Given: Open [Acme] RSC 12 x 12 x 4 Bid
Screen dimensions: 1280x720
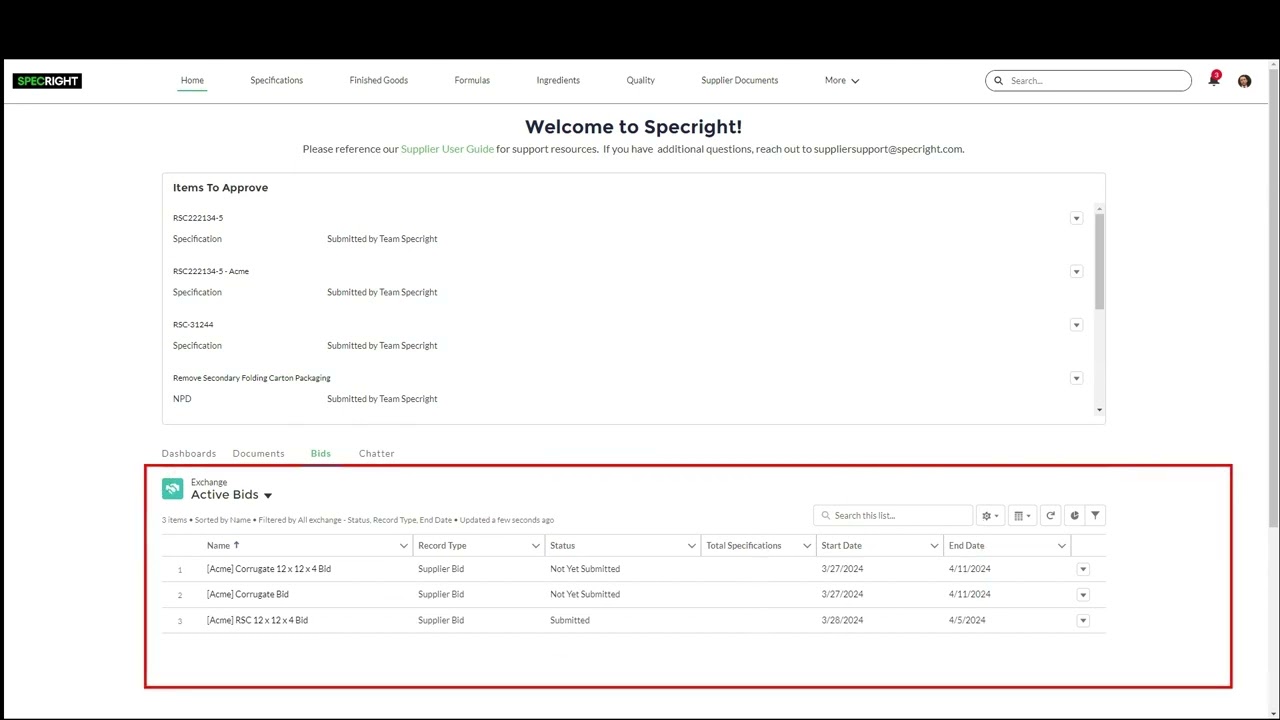Looking at the screenshot, I should point(257,621).
